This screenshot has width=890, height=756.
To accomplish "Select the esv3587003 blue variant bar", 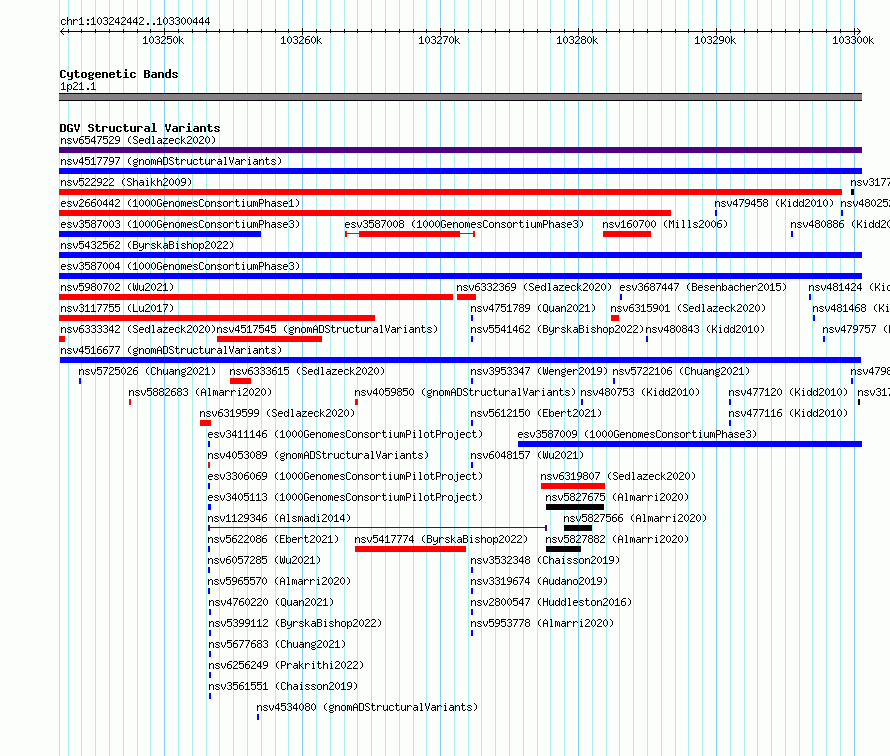I will (x=160, y=234).
